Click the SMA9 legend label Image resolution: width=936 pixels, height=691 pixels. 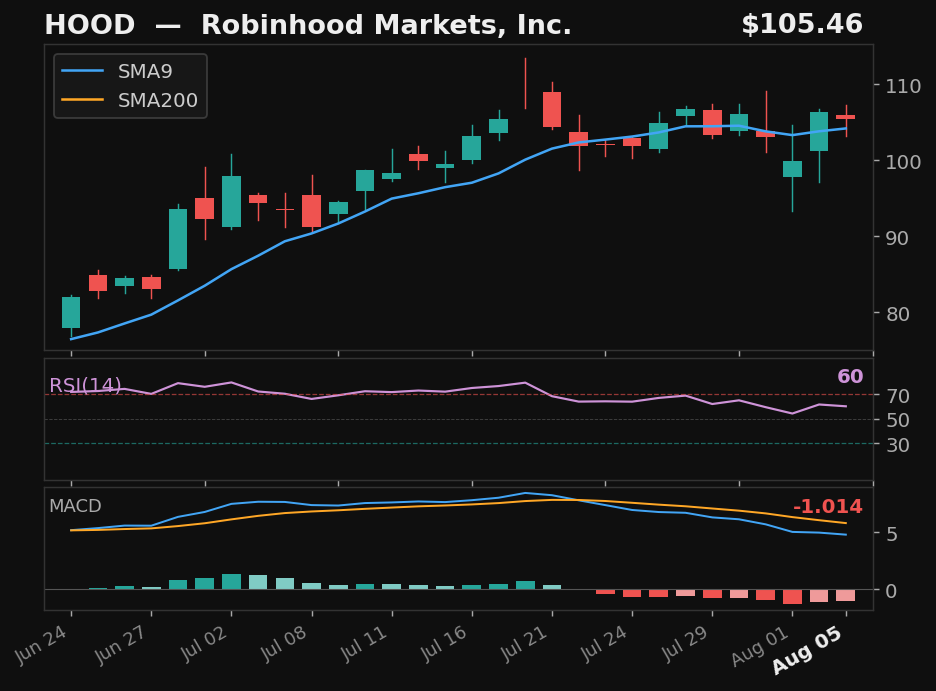tap(145, 72)
